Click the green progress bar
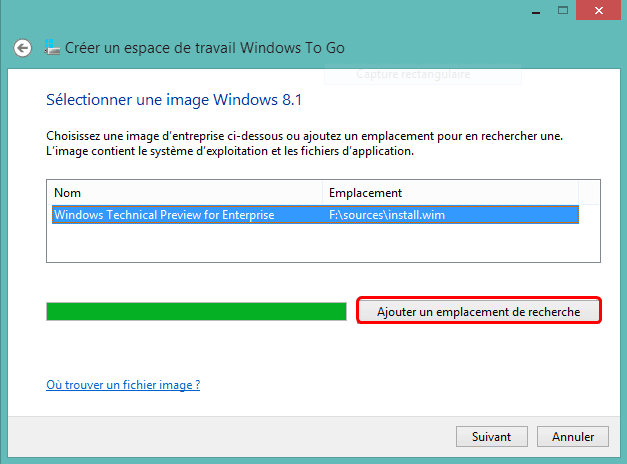 [196, 312]
